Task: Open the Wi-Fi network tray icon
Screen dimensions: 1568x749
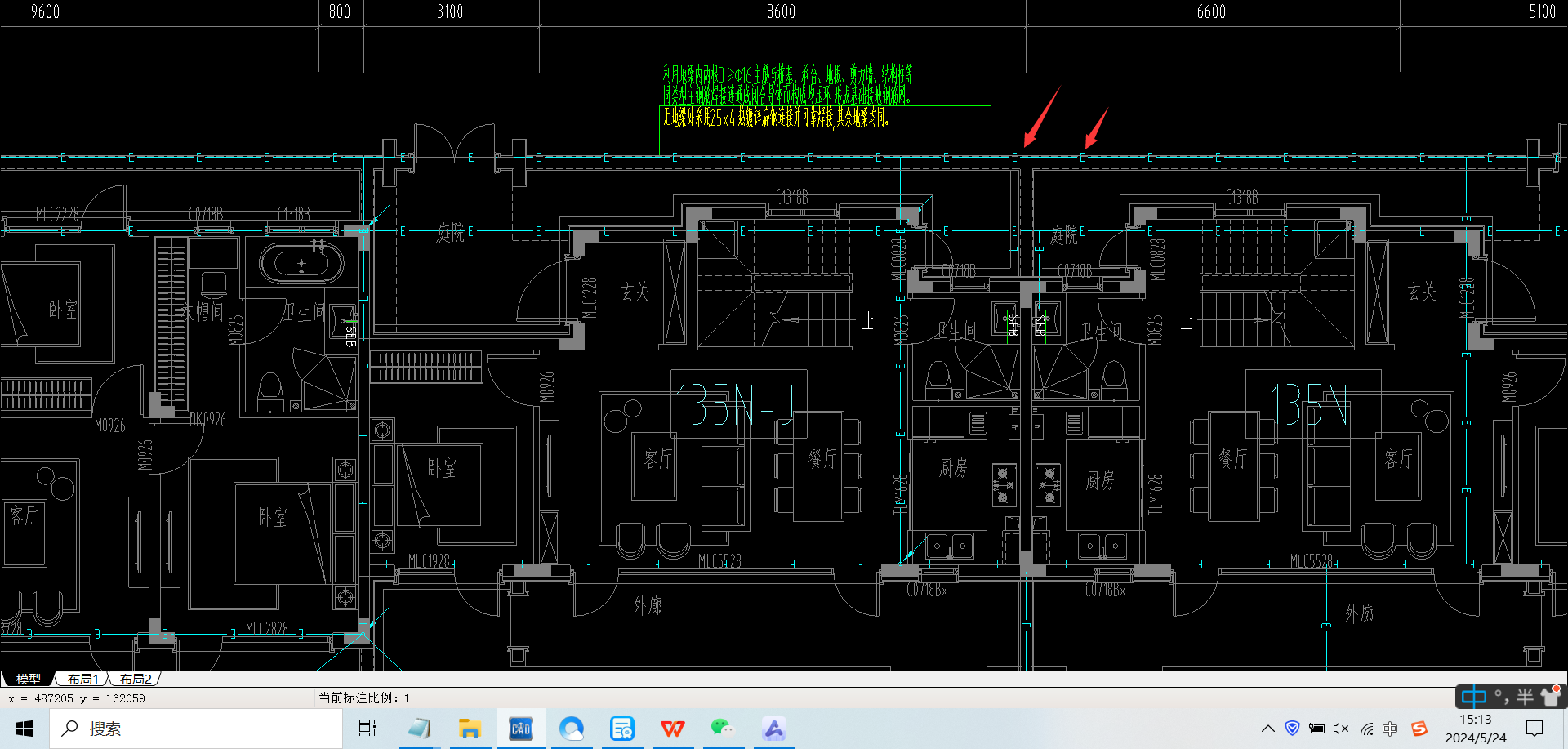Action: pyautogui.click(x=1366, y=729)
